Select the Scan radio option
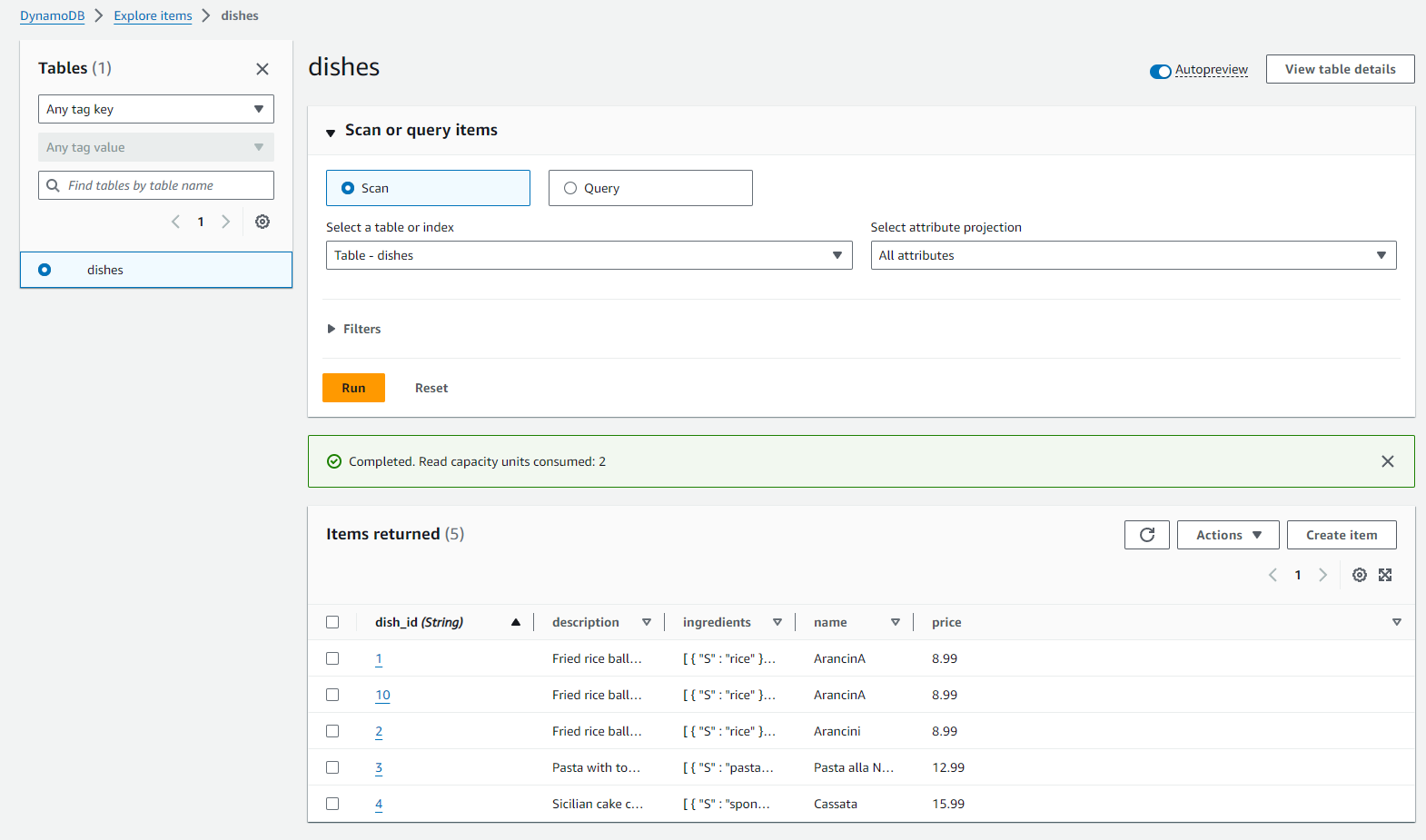Image resolution: width=1426 pixels, height=840 pixels. [x=428, y=188]
